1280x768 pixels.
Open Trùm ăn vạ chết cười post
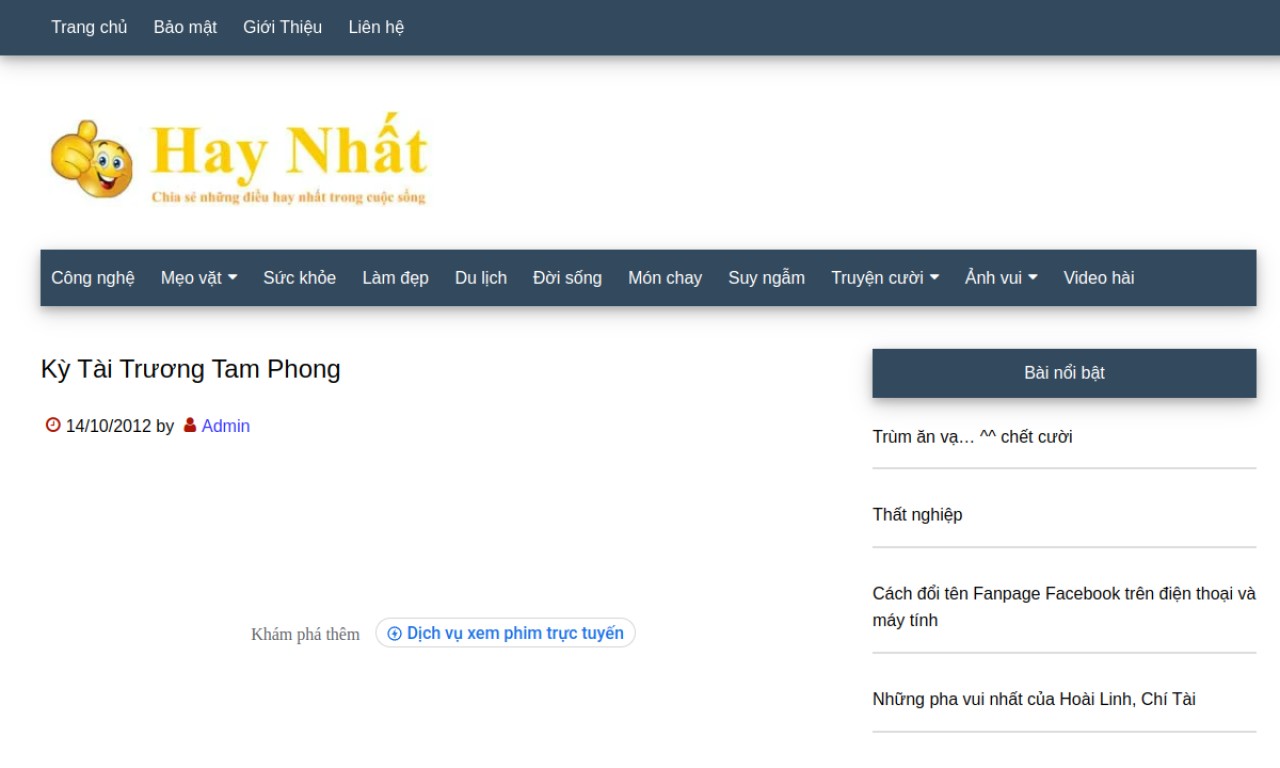click(972, 437)
